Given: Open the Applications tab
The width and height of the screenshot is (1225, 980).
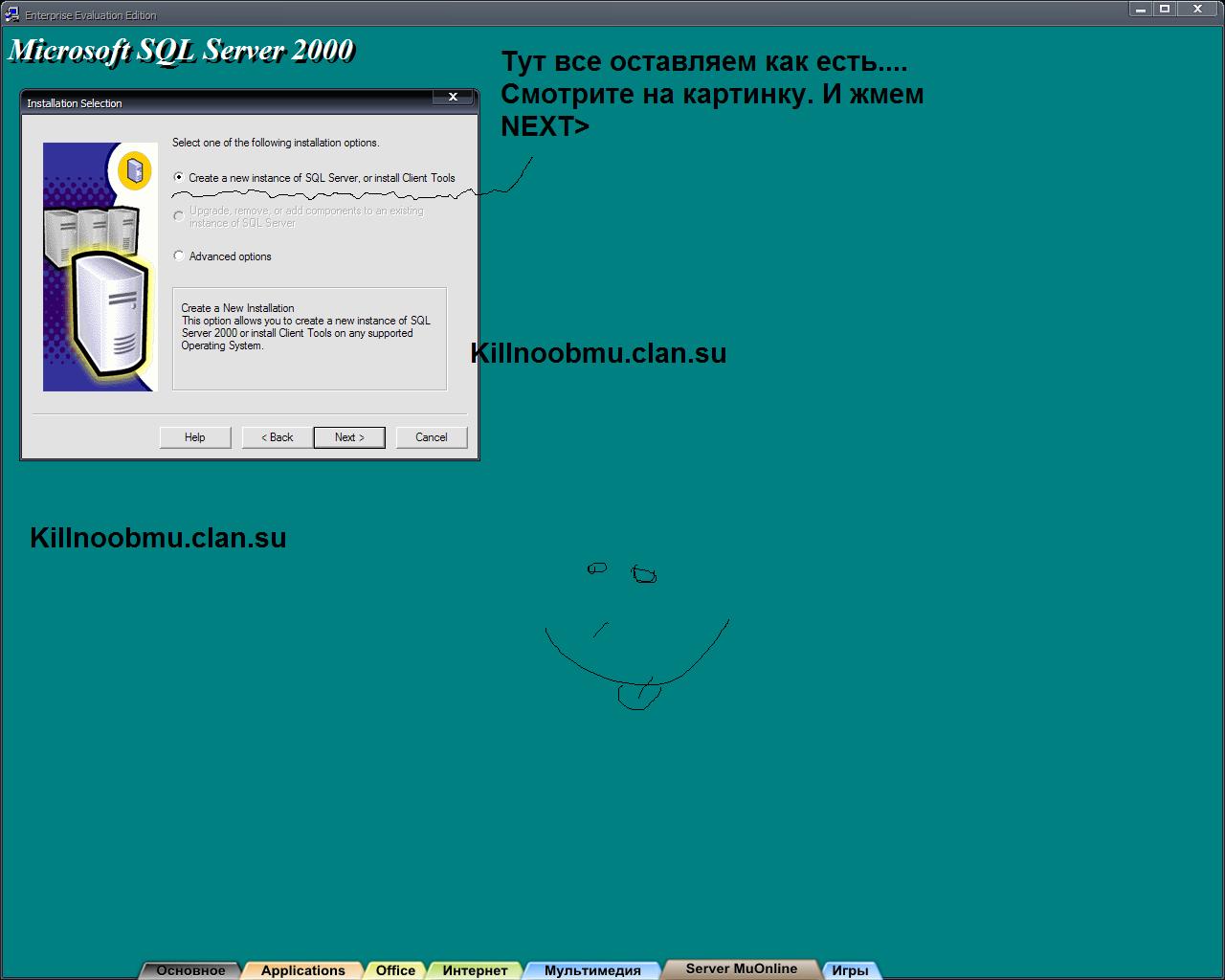Looking at the screenshot, I should click(302, 970).
